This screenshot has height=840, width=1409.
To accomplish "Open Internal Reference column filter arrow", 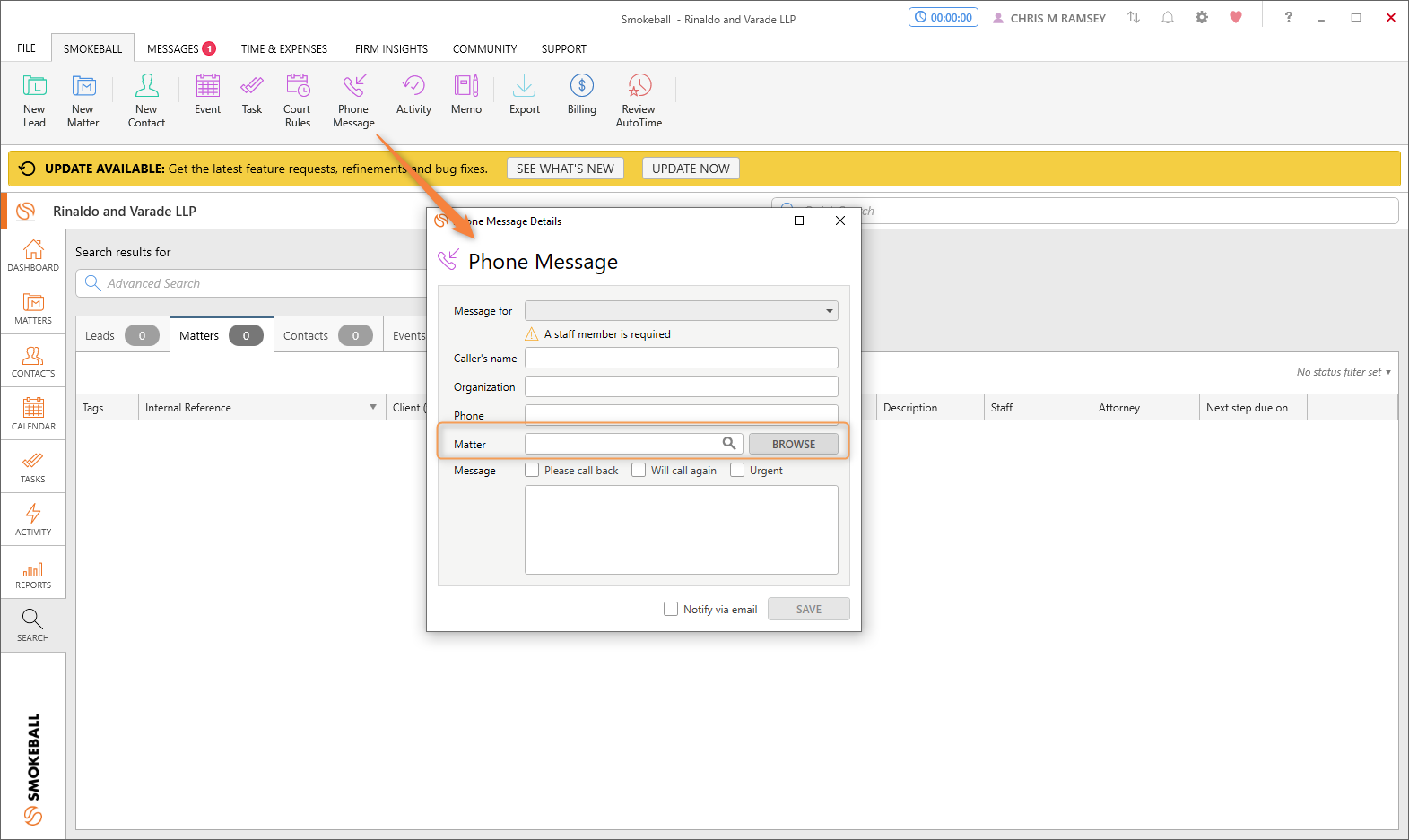I will click(x=373, y=407).
